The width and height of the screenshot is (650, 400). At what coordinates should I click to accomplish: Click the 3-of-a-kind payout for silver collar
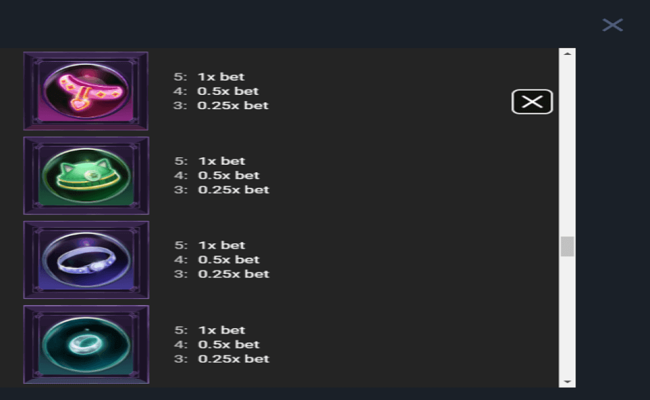(232, 274)
